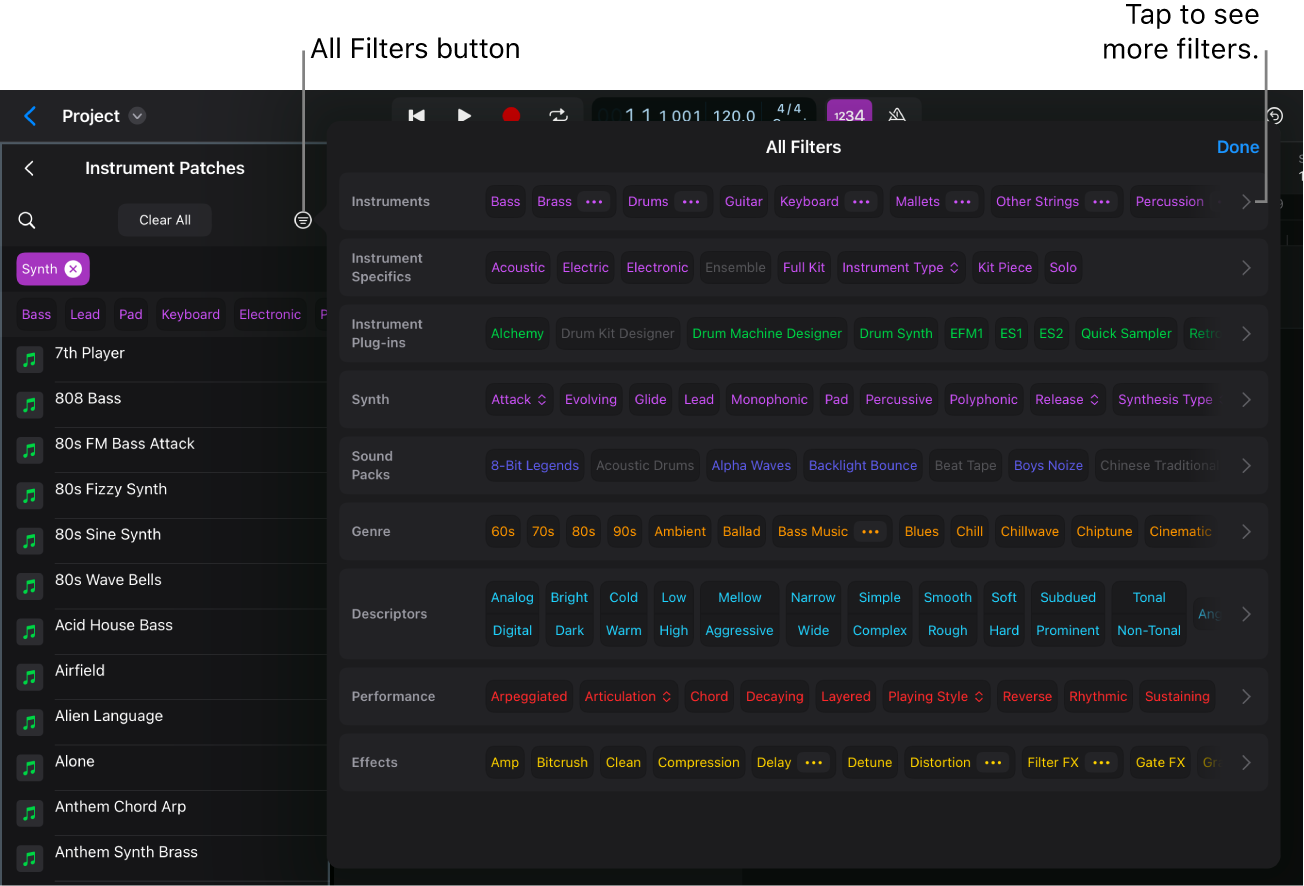This screenshot has width=1304, height=886.
Task: Click the Anthem Chord Arp patch icon
Action: 30,813
